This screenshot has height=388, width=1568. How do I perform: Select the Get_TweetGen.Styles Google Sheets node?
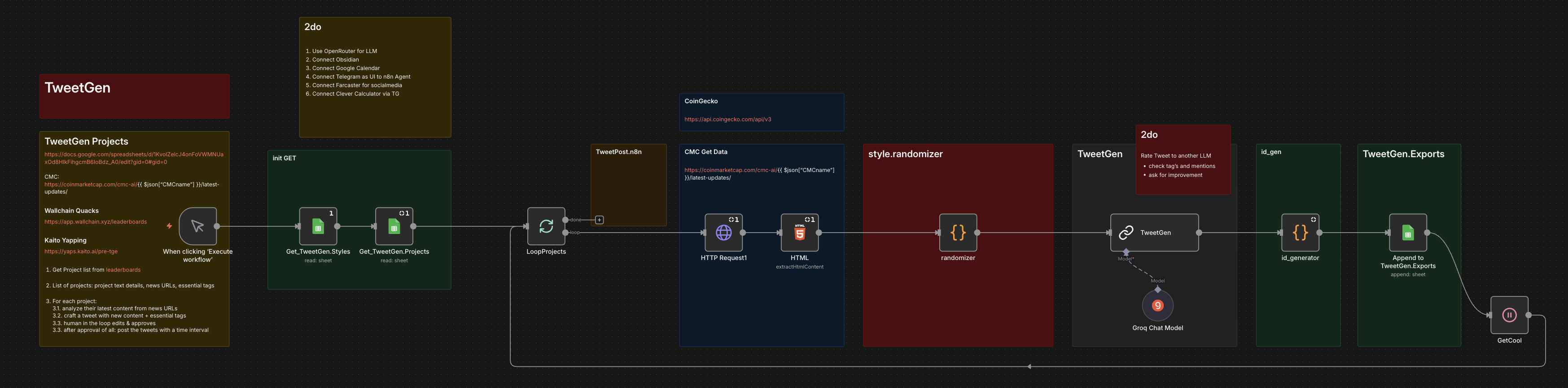318,227
